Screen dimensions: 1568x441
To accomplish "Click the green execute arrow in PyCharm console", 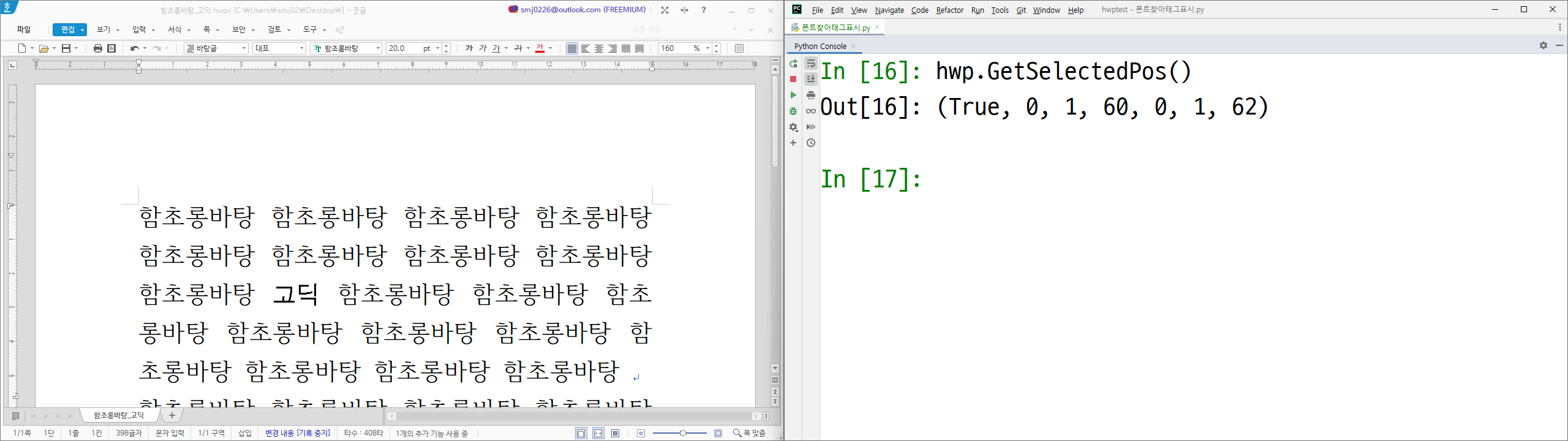I will point(793,95).
